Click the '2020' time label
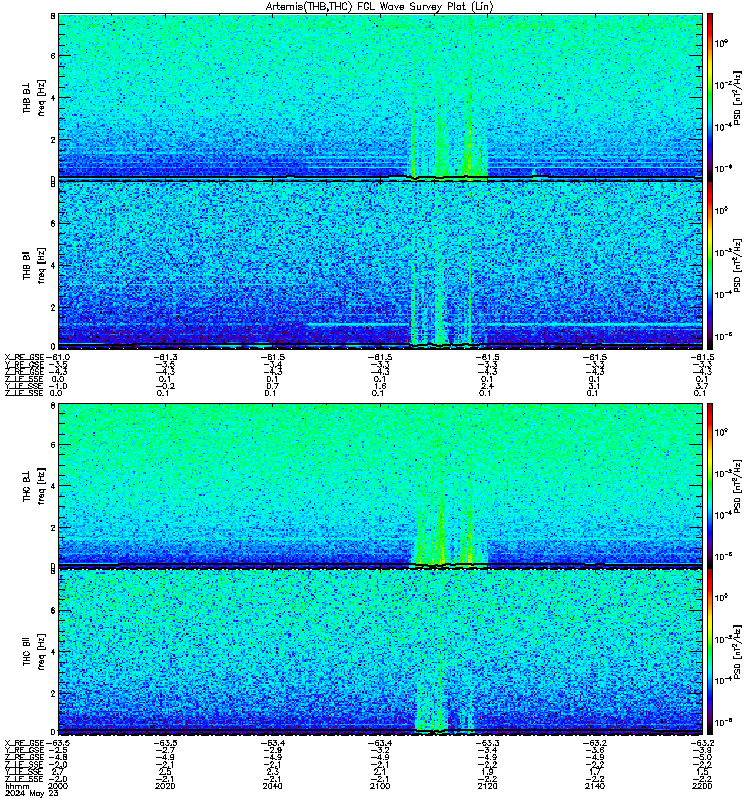The image size is (750, 800). 165,786
